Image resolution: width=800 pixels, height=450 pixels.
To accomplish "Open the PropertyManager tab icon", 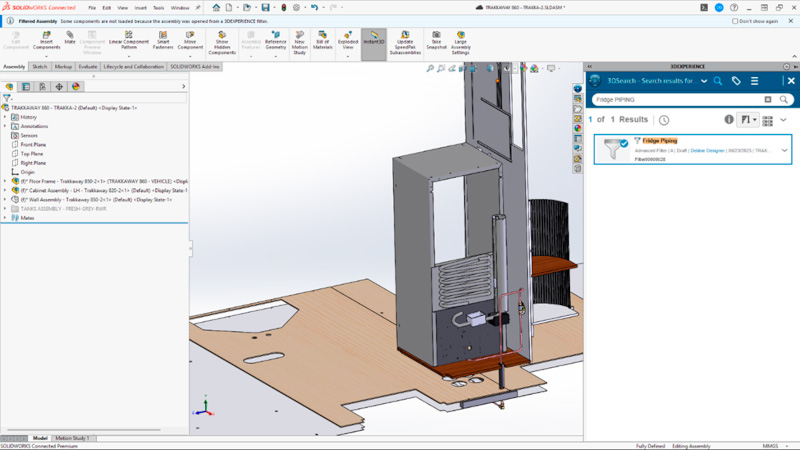I will pos(26,87).
